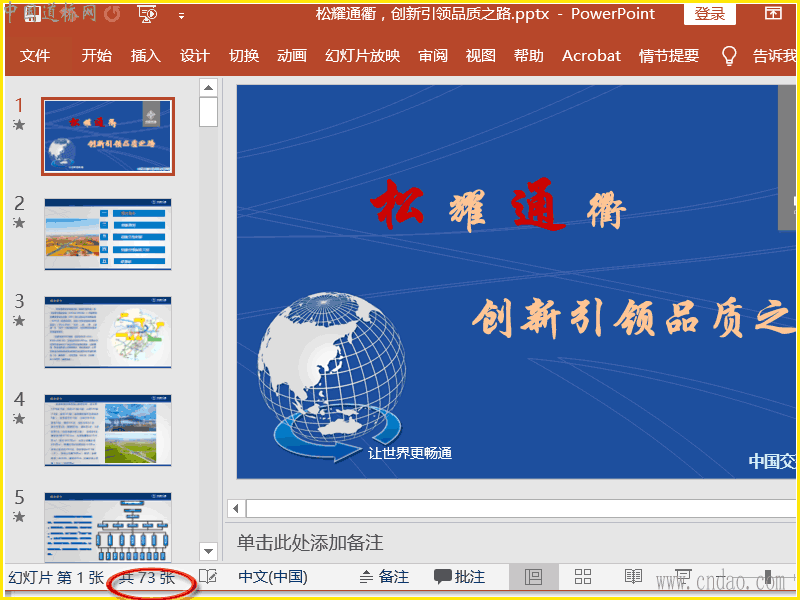Select slide 4 thumbnail
This screenshot has height=600, width=800.
pyautogui.click(x=108, y=430)
